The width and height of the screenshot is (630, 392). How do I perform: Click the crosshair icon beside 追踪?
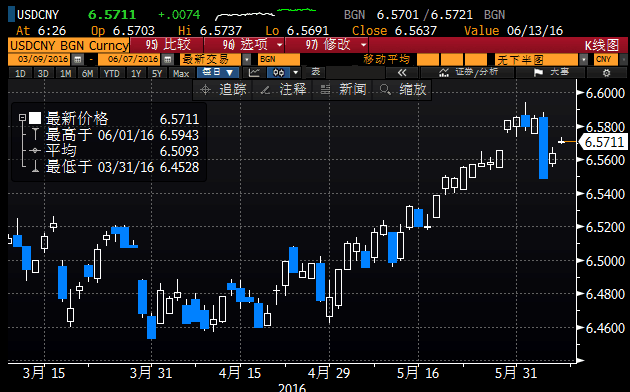click(x=205, y=90)
